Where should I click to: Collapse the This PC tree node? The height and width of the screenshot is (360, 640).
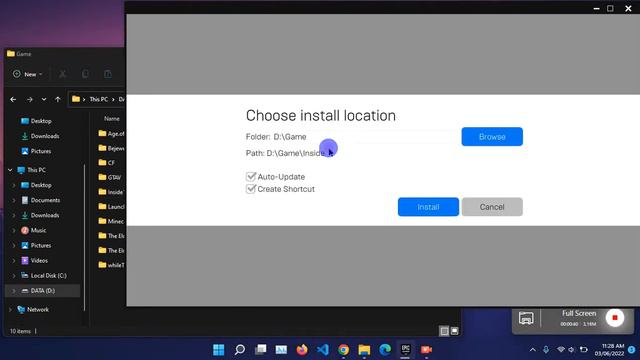10,170
